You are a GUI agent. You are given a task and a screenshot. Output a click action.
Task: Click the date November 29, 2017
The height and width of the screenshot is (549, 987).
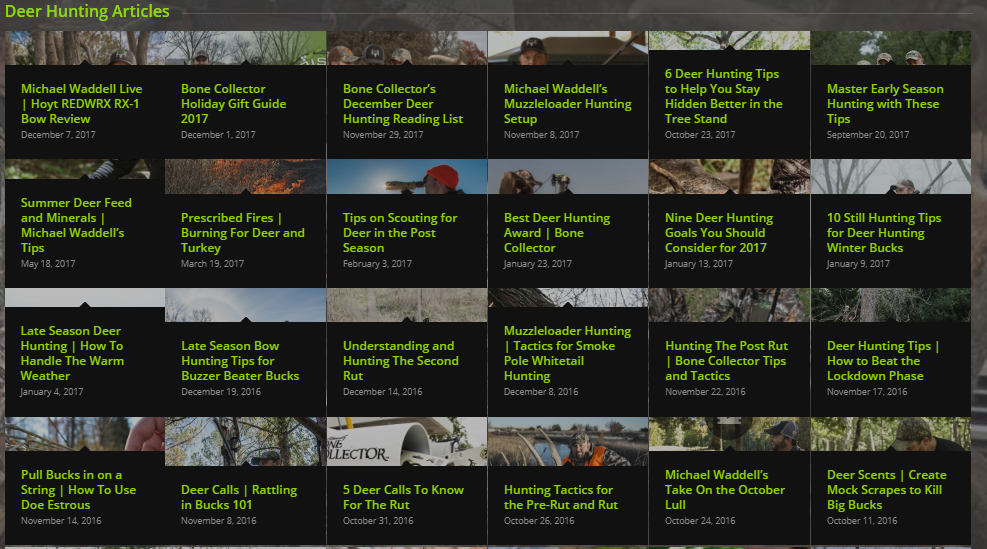tap(383, 135)
